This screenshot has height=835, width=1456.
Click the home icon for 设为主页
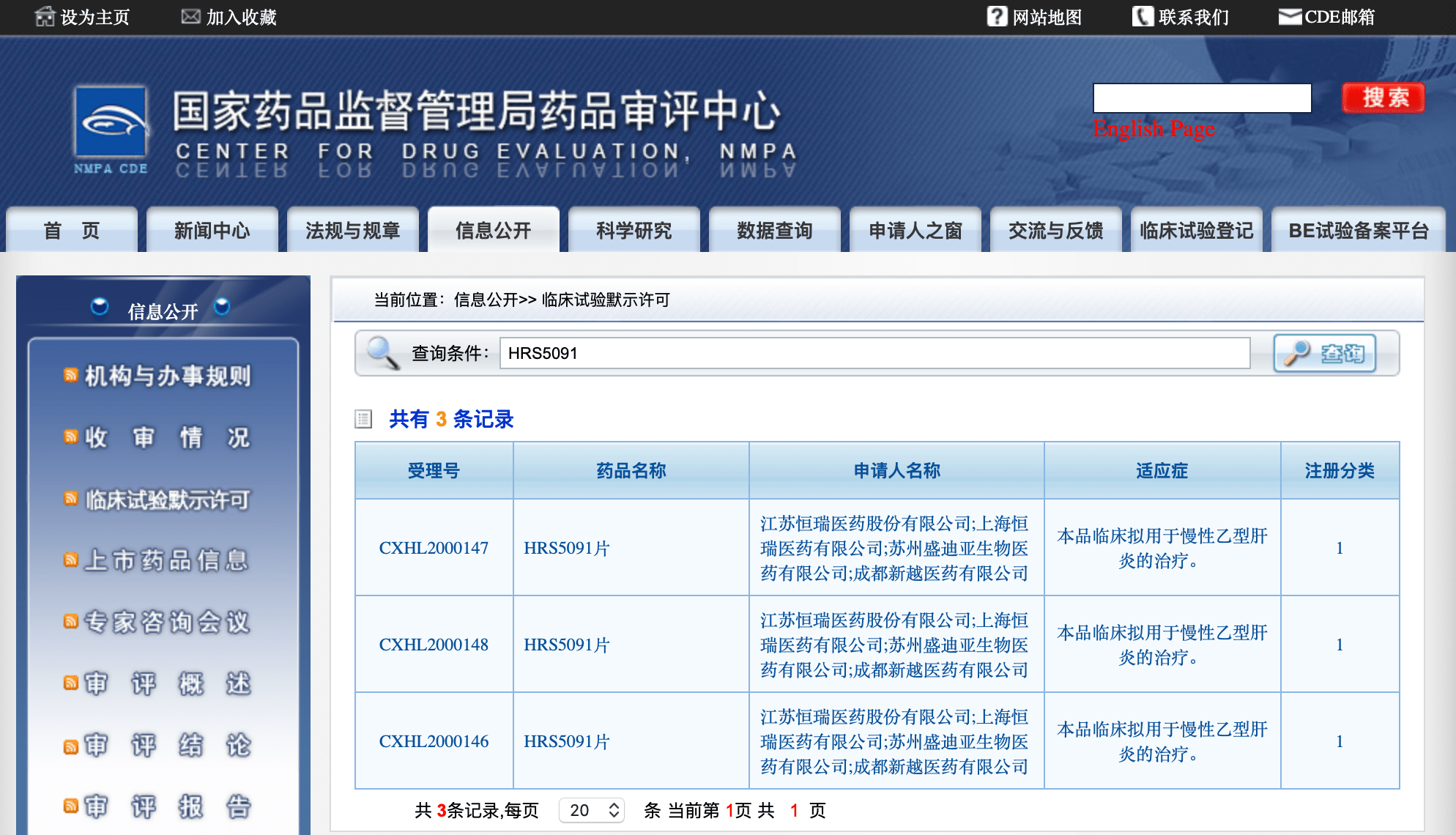coord(45,16)
